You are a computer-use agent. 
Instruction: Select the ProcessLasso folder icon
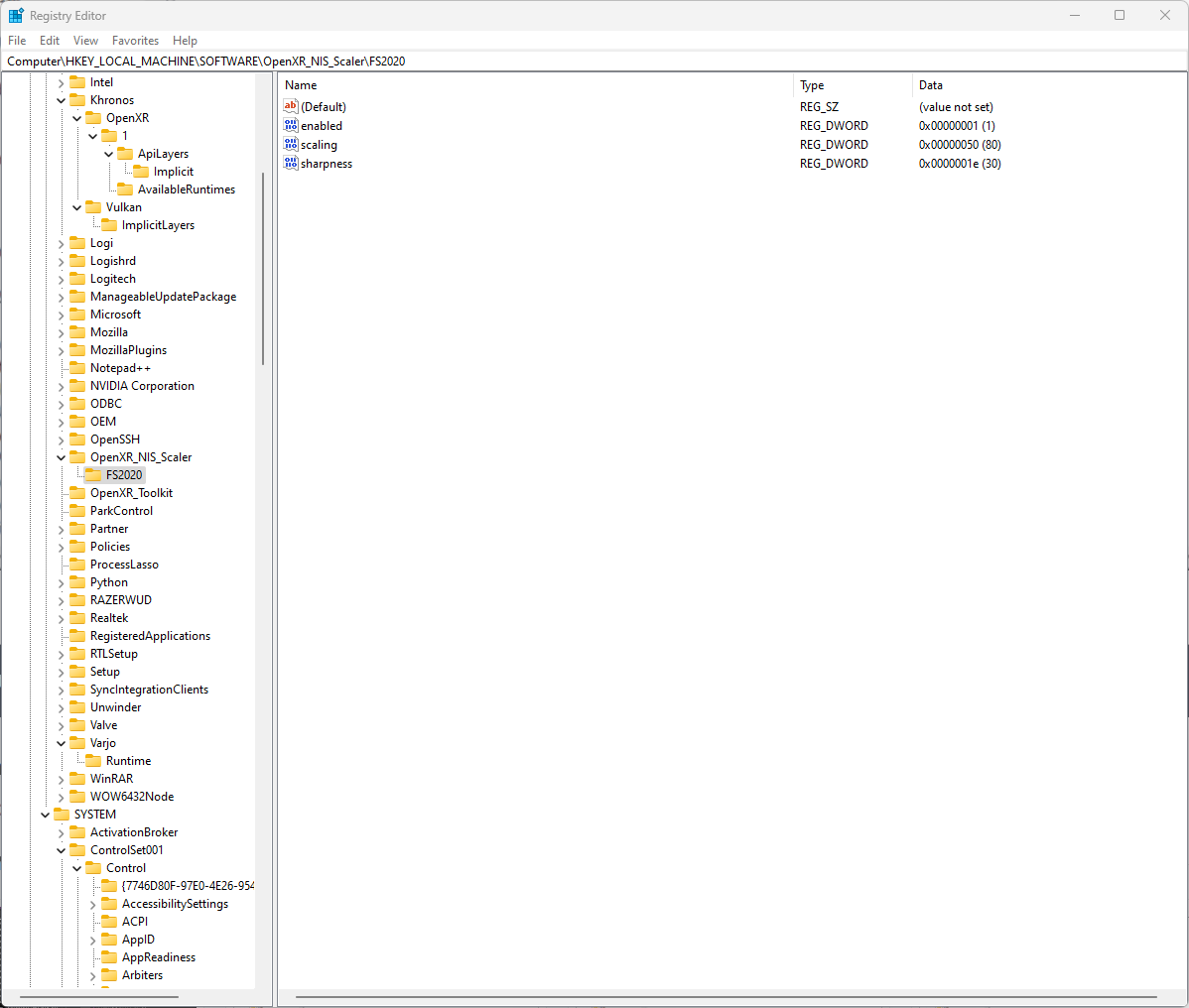point(77,564)
